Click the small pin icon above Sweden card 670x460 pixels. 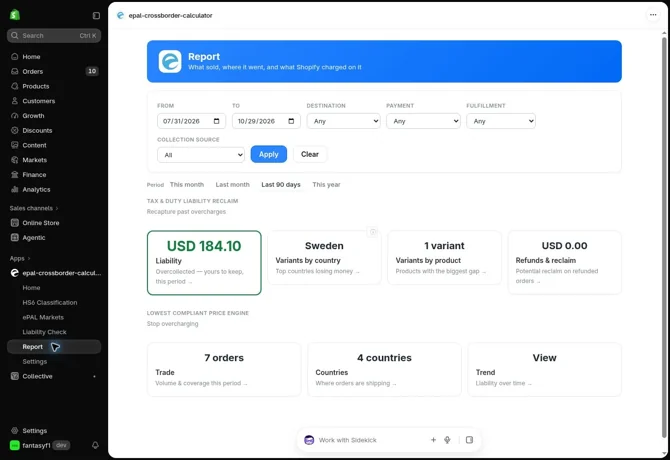[373, 232]
